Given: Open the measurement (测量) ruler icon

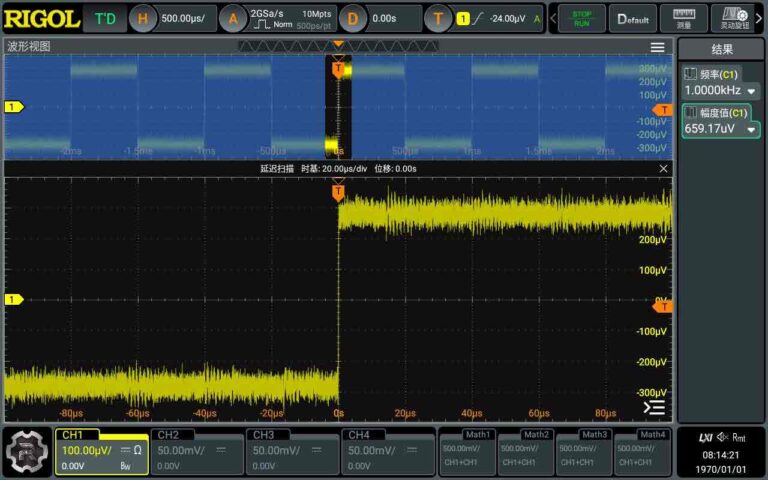Looking at the screenshot, I should (x=683, y=18).
